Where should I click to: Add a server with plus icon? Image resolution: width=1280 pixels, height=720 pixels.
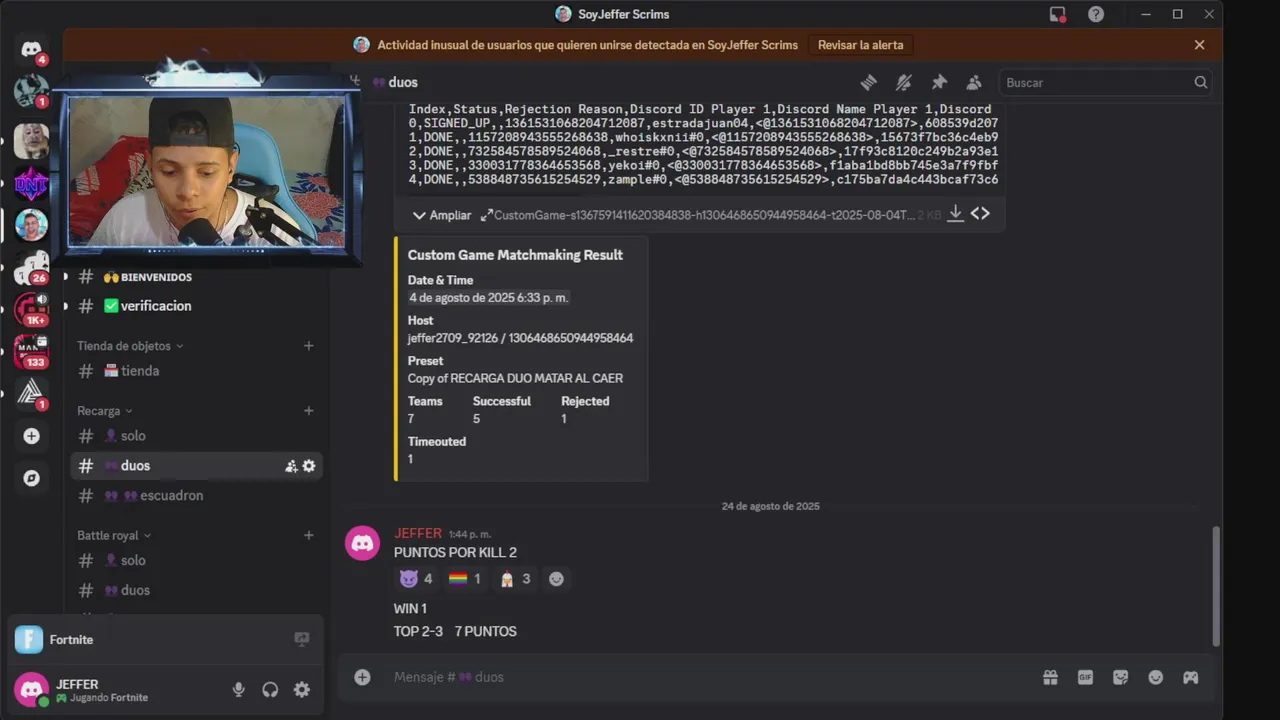pyautogui.click(x=31, y=436)
